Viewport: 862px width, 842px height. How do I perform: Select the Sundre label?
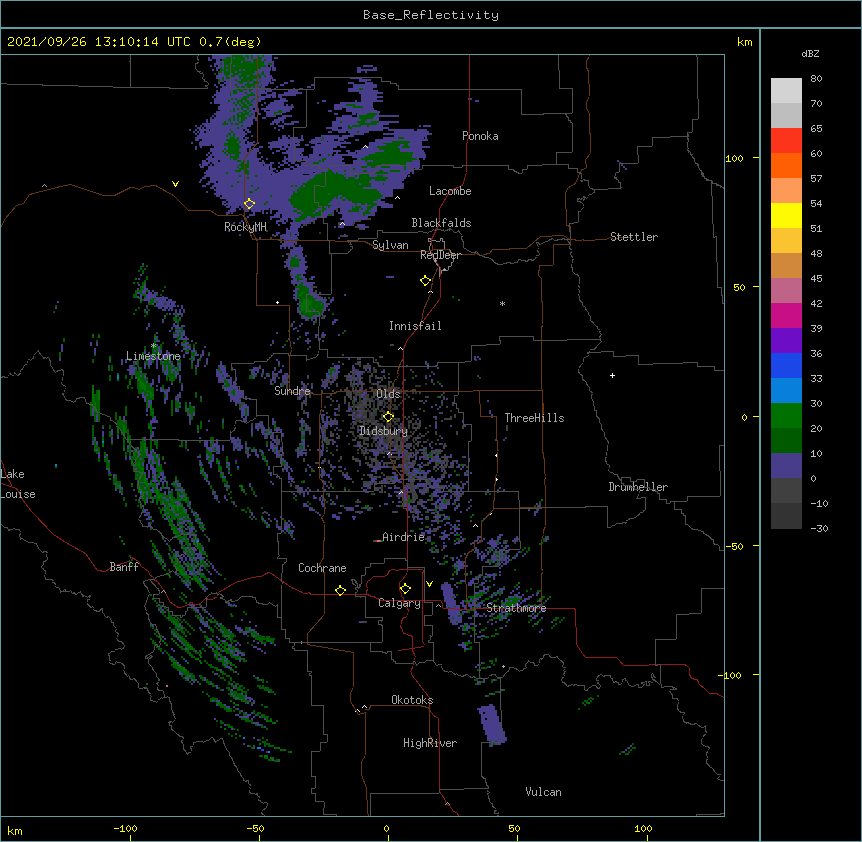coord(292,391)
